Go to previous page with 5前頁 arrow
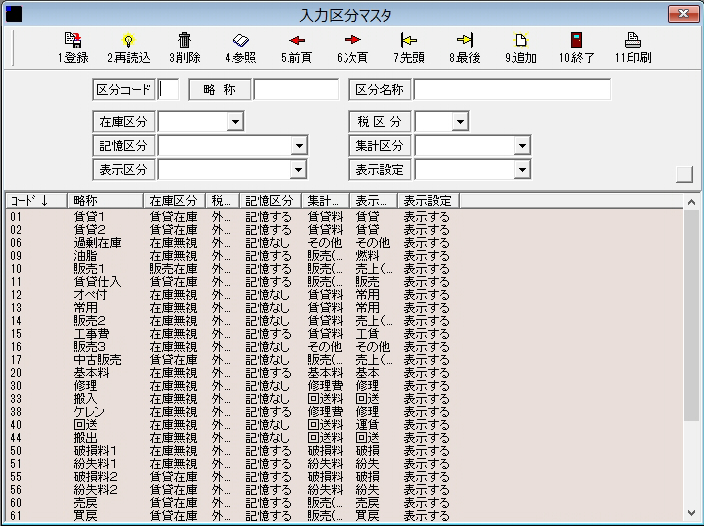This screenshot has height=526, width=704. 296,41
